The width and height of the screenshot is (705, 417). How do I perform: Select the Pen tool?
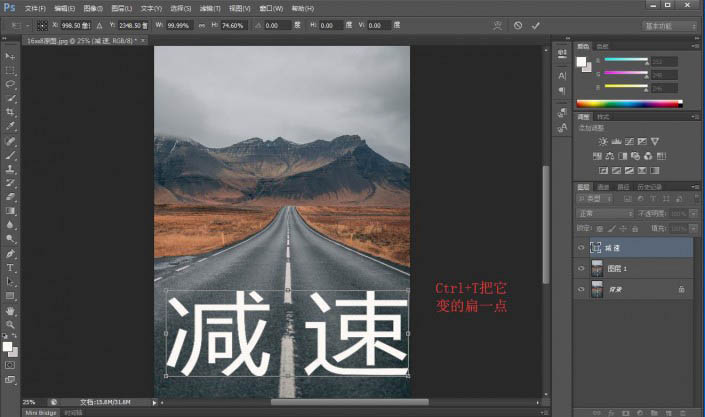(10, 254)
